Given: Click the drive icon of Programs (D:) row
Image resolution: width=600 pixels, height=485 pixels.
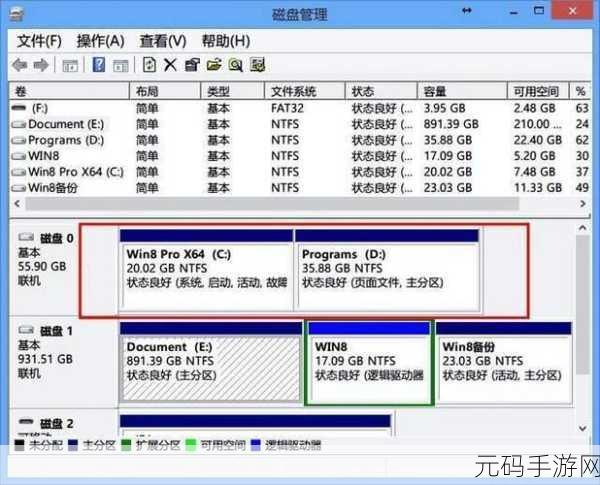Looking at the screenshot, I should 18,140.
